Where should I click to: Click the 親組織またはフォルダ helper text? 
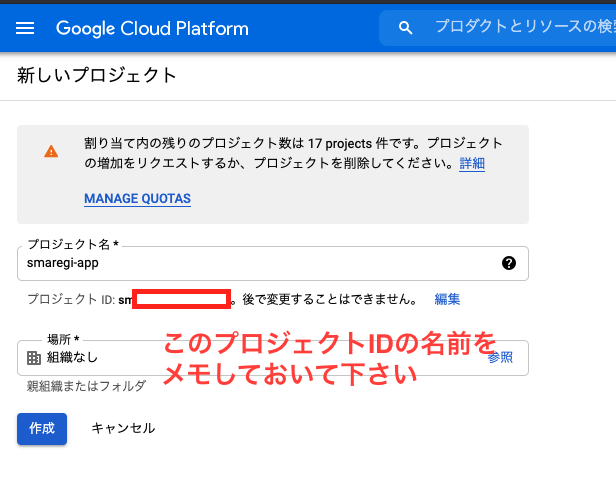[86, 386]
